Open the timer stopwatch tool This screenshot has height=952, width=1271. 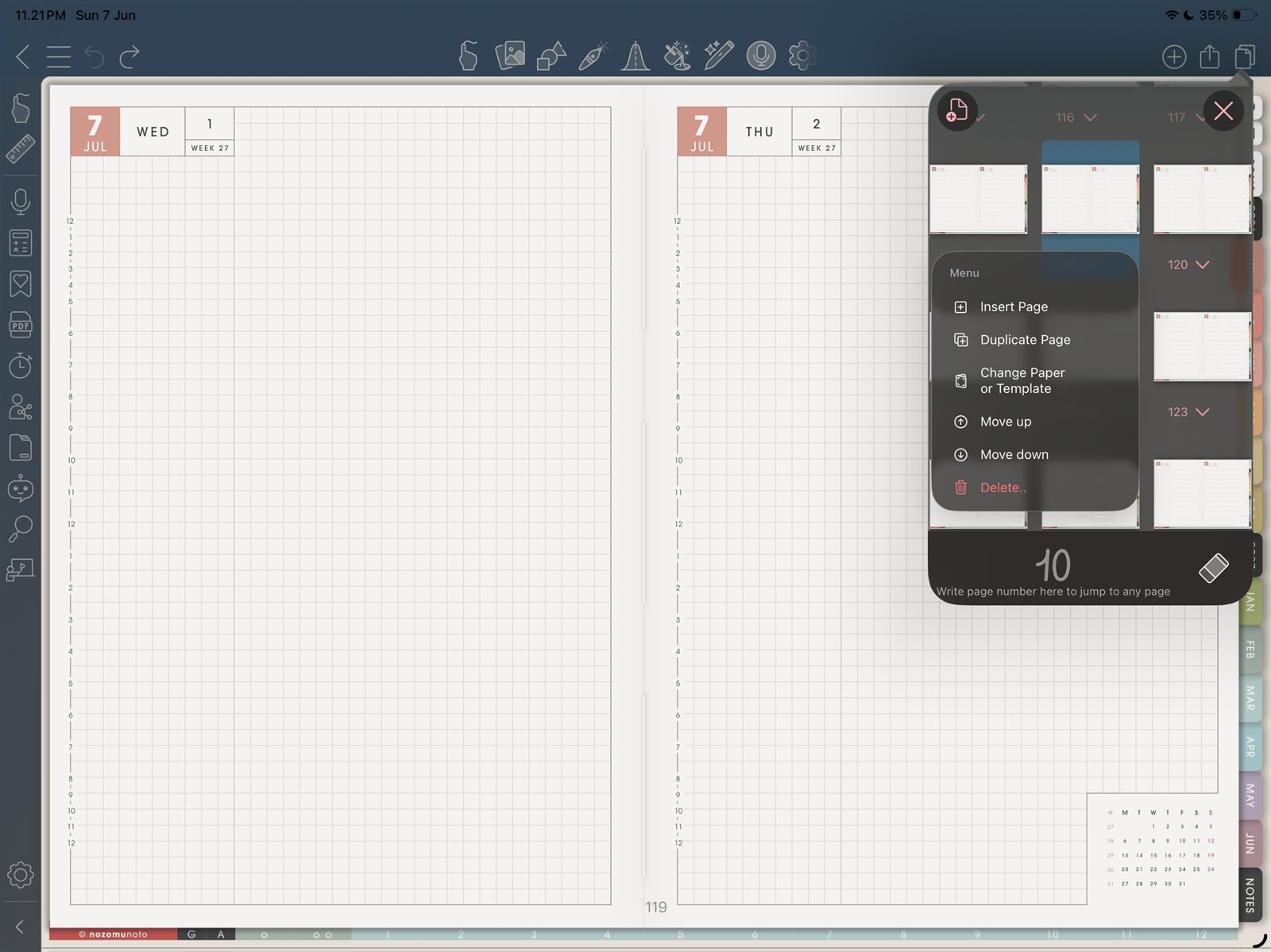click(21, 365)
